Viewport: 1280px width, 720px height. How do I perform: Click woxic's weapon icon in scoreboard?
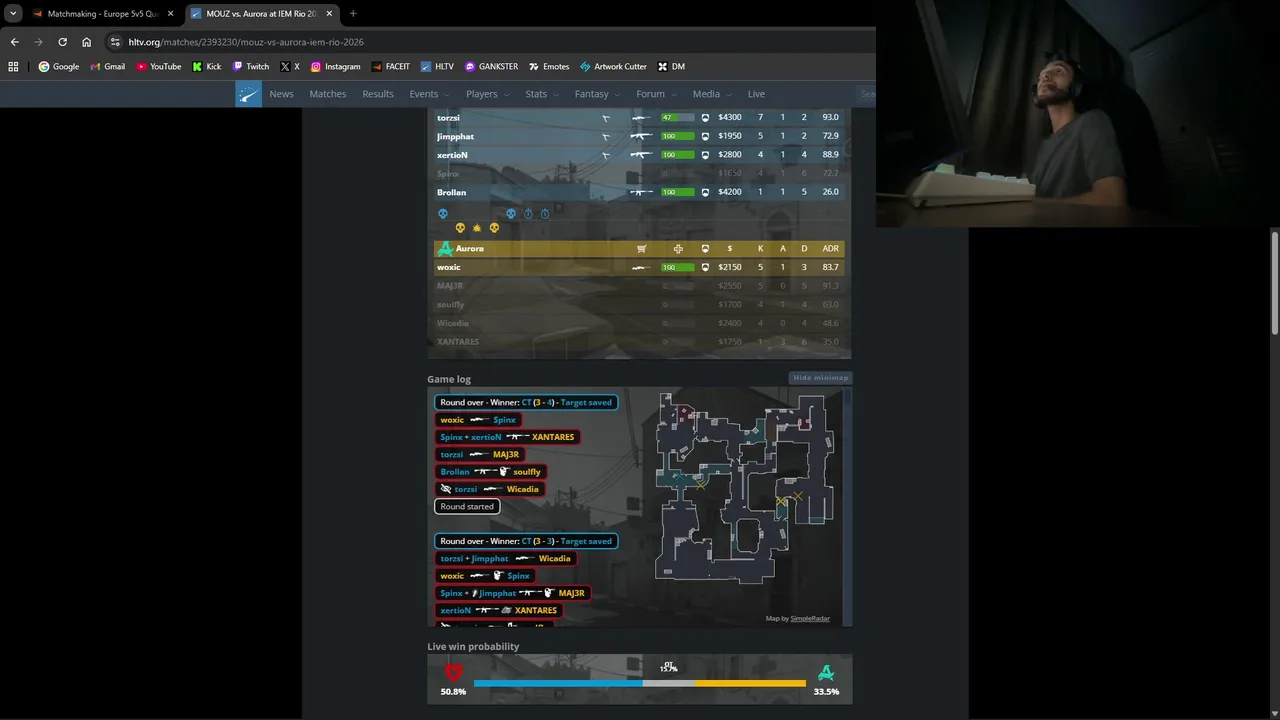(x=641, y=267)
